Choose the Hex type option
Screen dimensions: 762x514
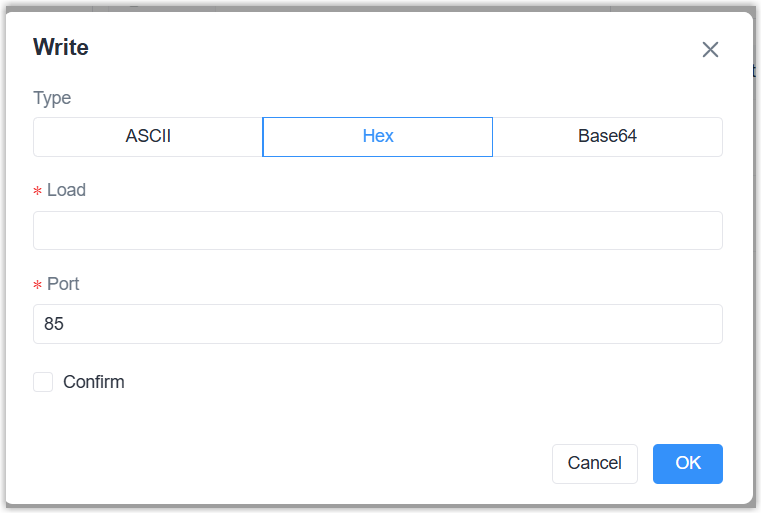tap(377, 137)
